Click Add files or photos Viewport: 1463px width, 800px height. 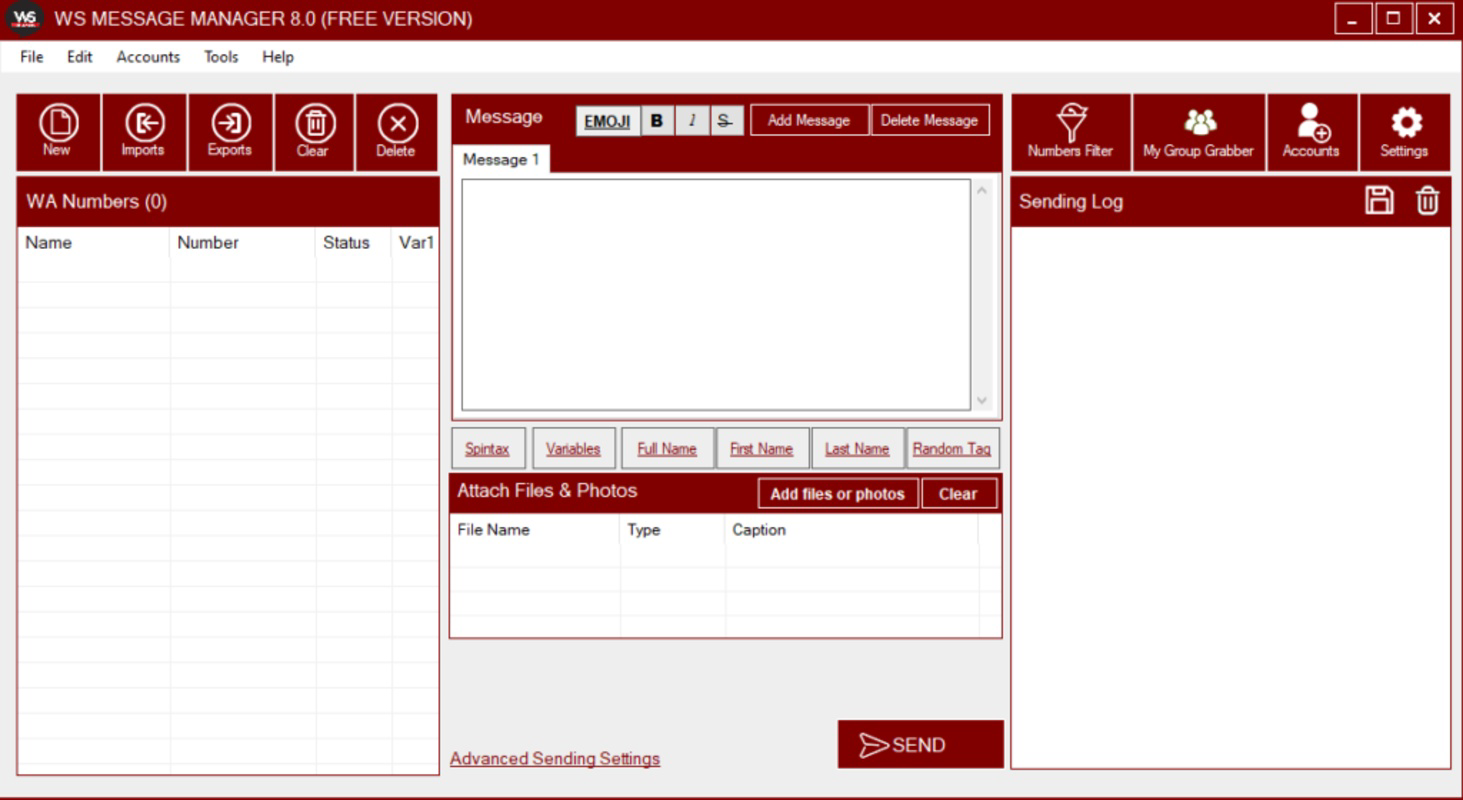pos(837,493)
